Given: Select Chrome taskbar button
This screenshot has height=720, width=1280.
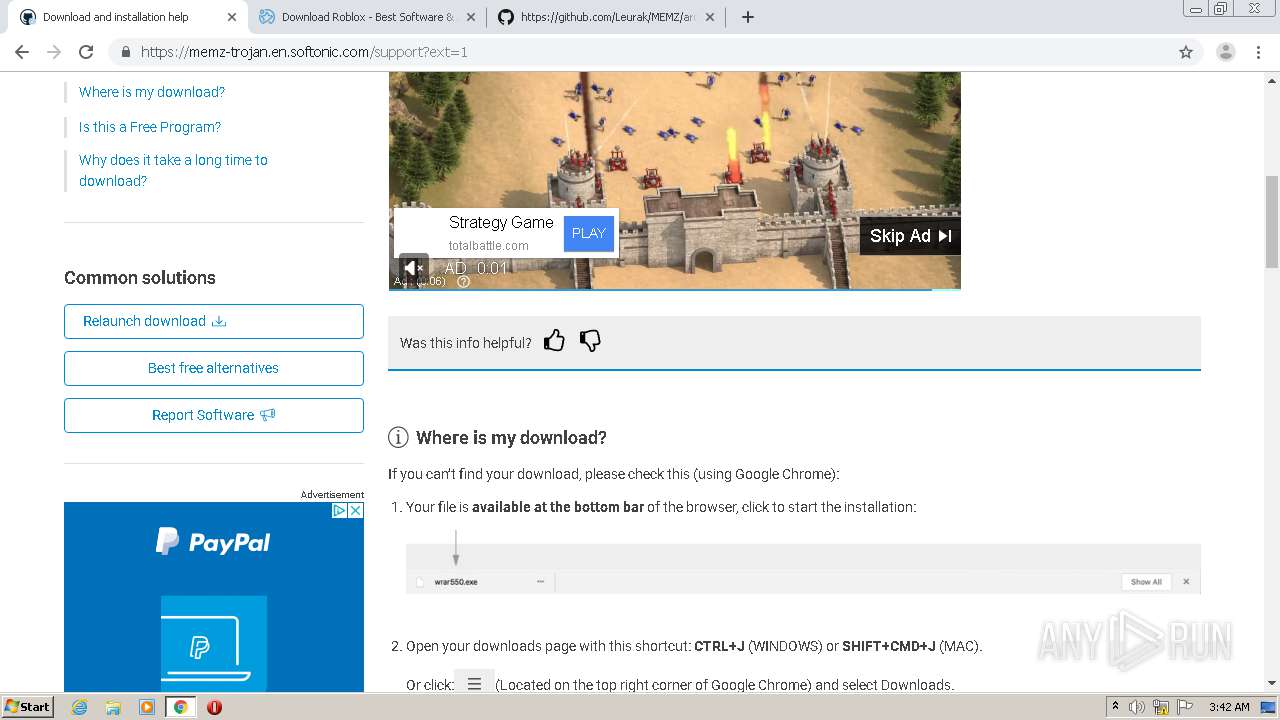Looking at the screenshot, I should 180,707.
